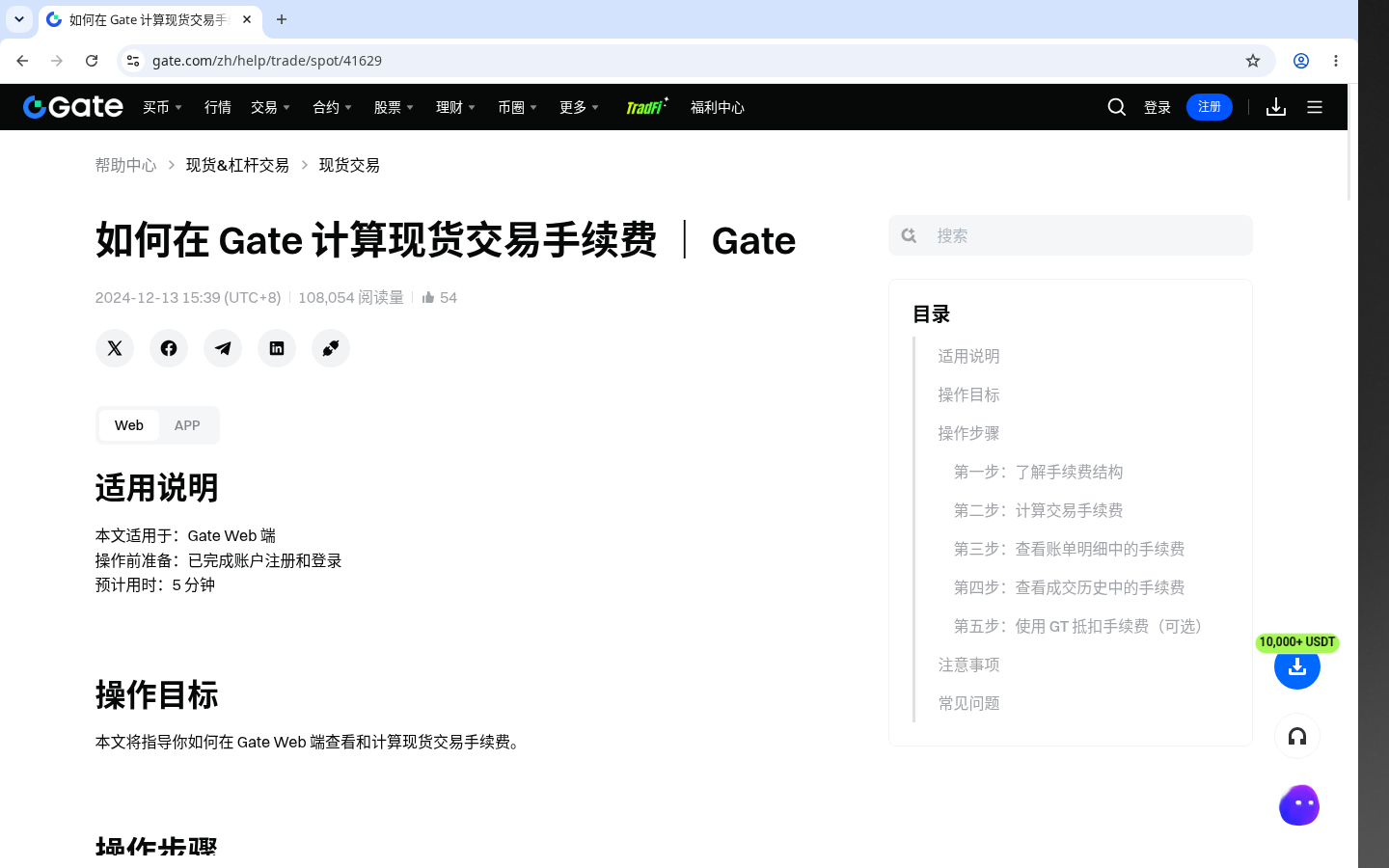Click the browser forward arrow
This screenshot has height=868, width=1389.
(57, 61)
